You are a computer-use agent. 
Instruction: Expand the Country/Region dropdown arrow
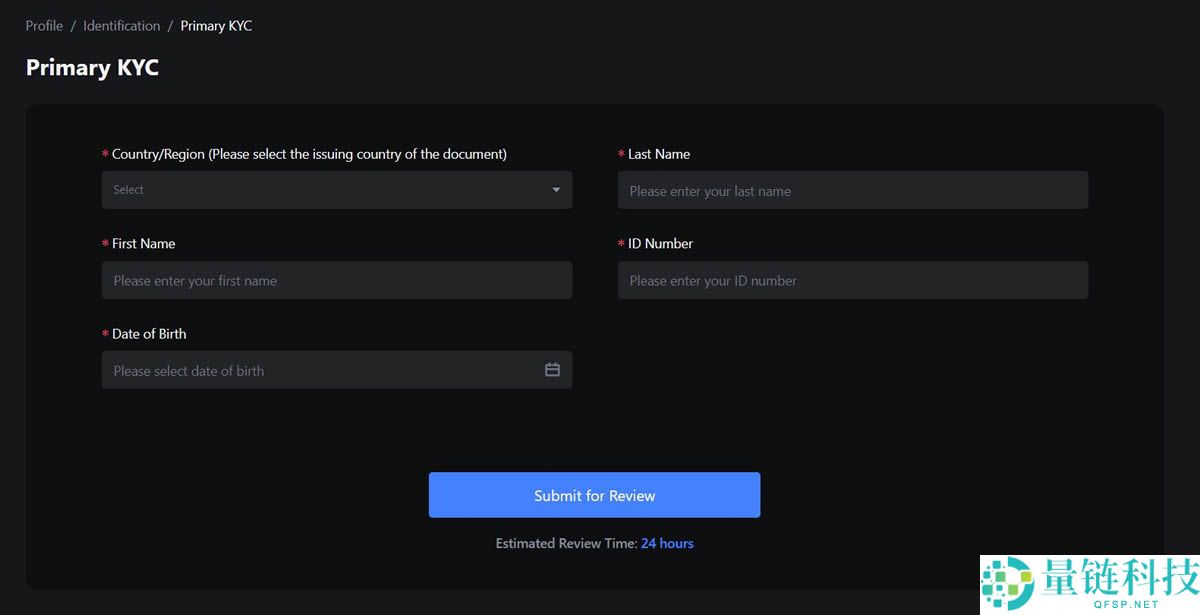556,190
